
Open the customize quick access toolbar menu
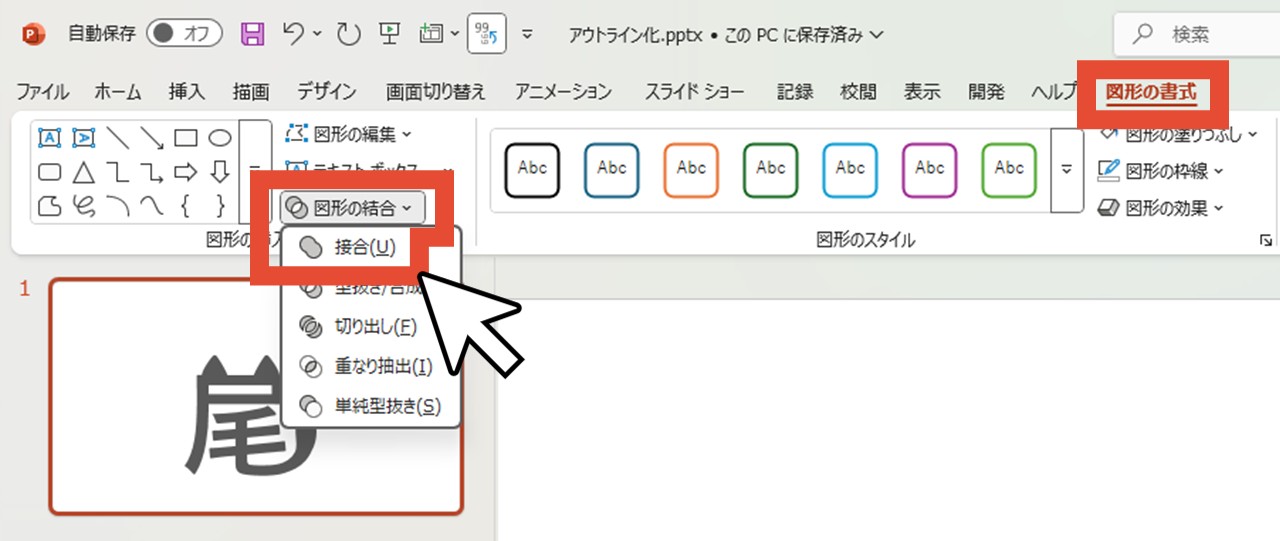[x=528, y=34]
